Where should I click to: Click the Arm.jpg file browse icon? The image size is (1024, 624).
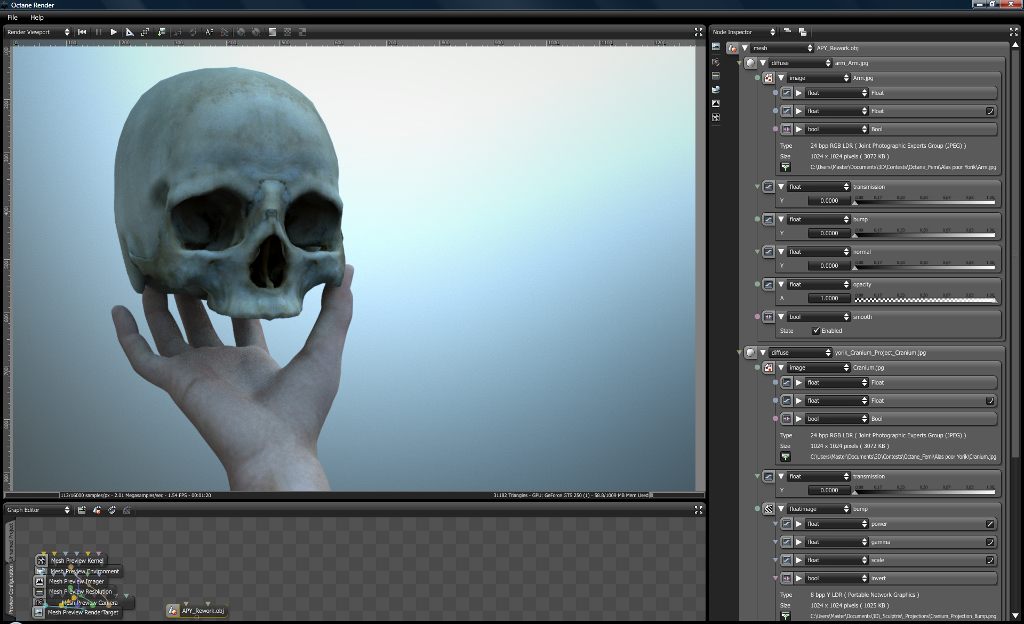pyautogui.click(x=785, y=167)
